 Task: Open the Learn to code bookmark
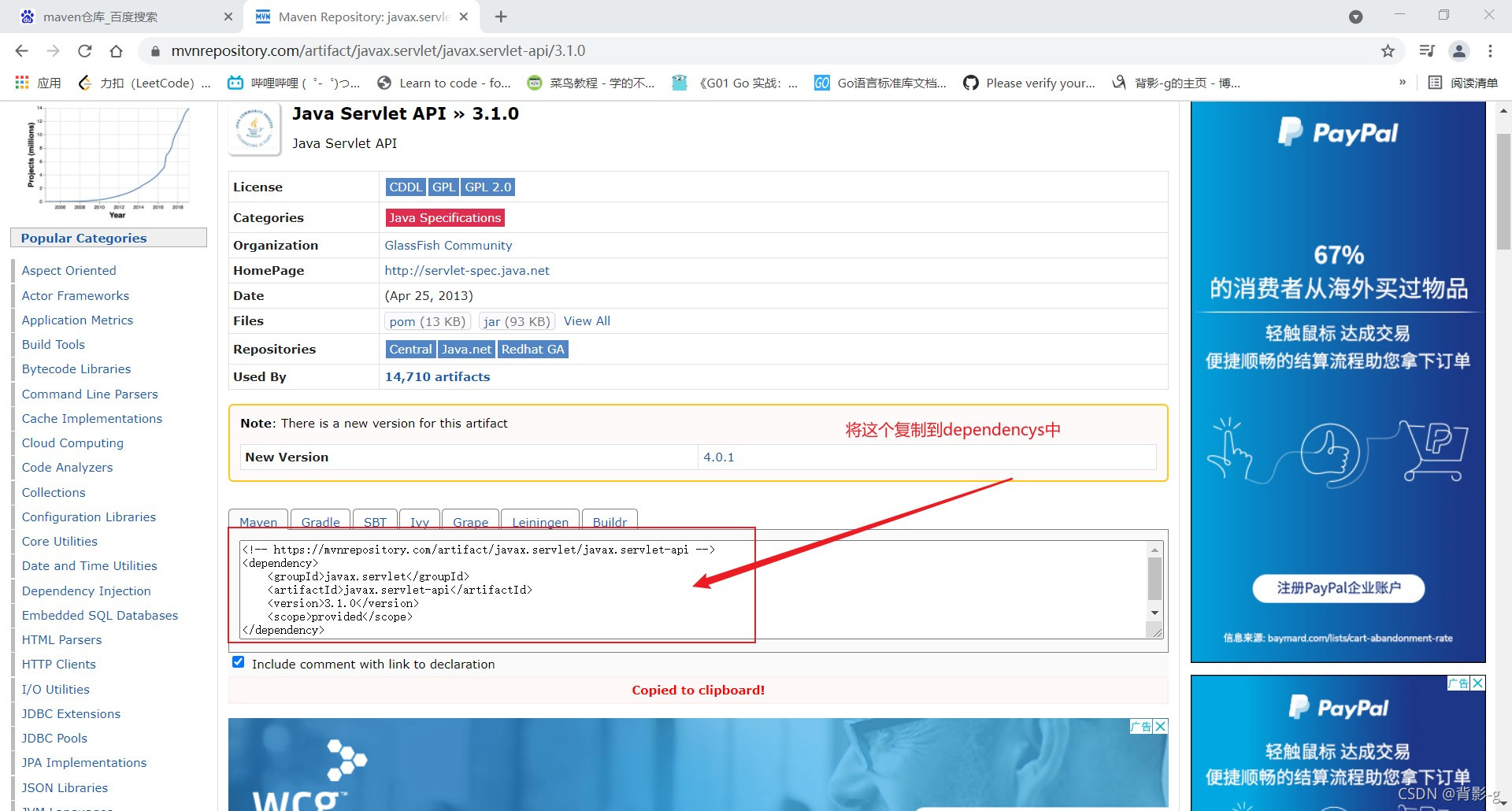(444, 83)
